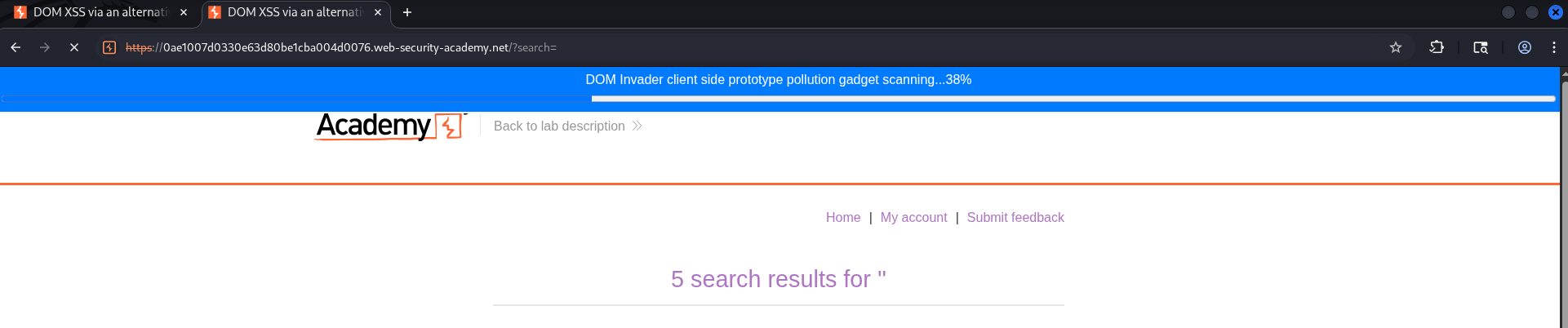
Task: Open a new browser tab
Action: 407,12
